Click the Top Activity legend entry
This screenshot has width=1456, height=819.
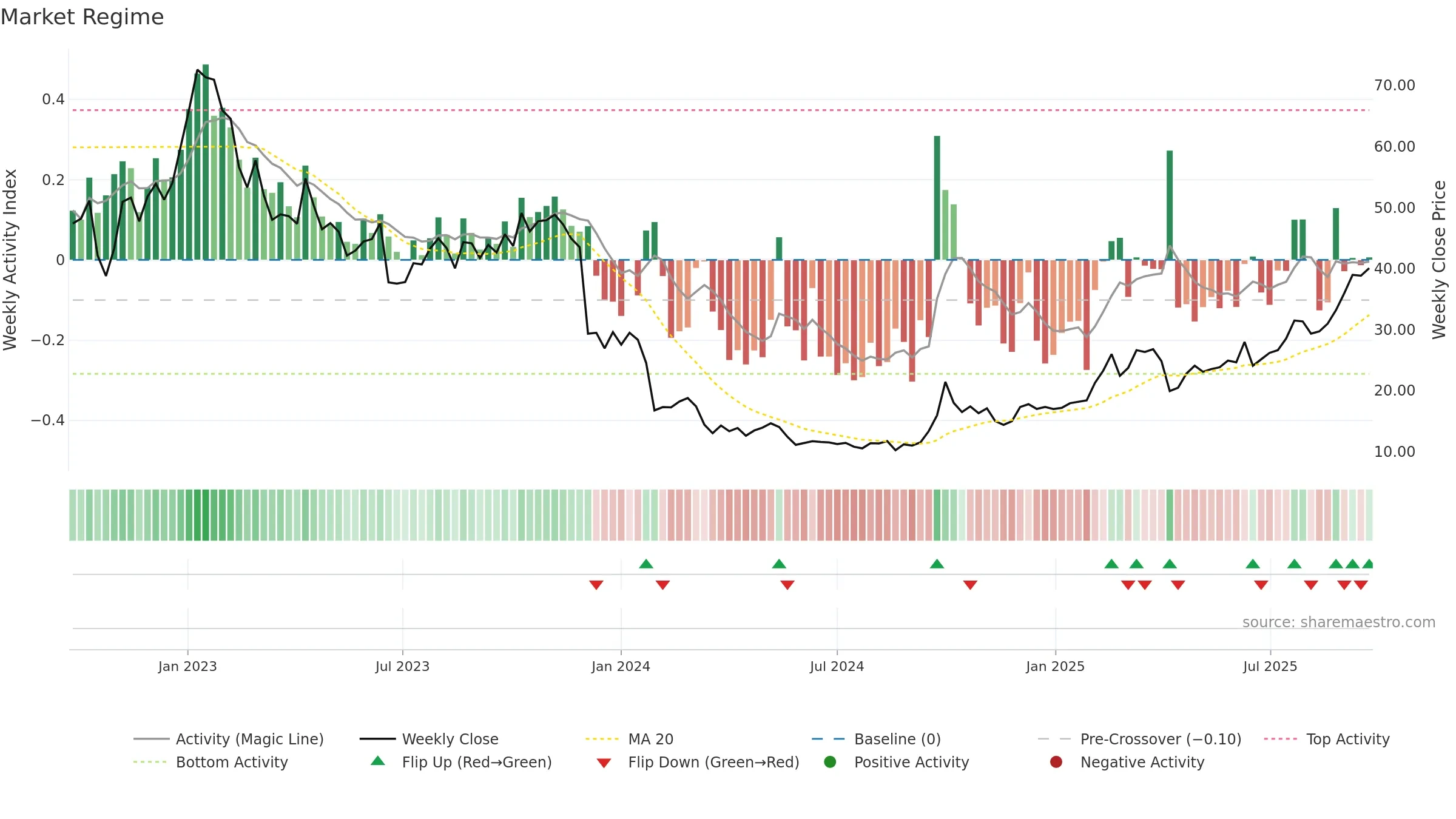[1327, 739]
